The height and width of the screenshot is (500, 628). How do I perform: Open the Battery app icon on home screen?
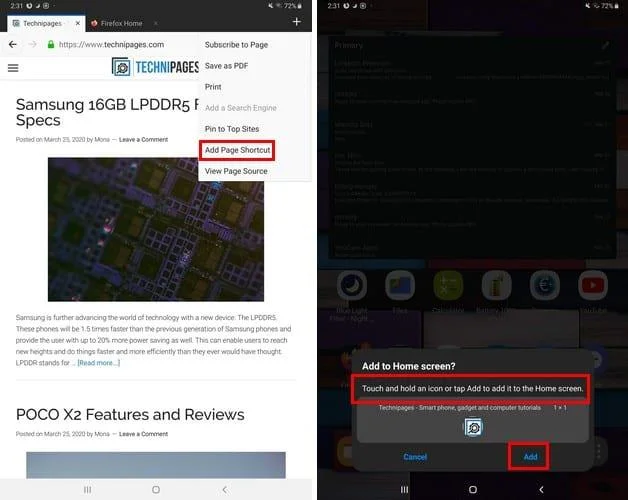(x=496, y=285)
